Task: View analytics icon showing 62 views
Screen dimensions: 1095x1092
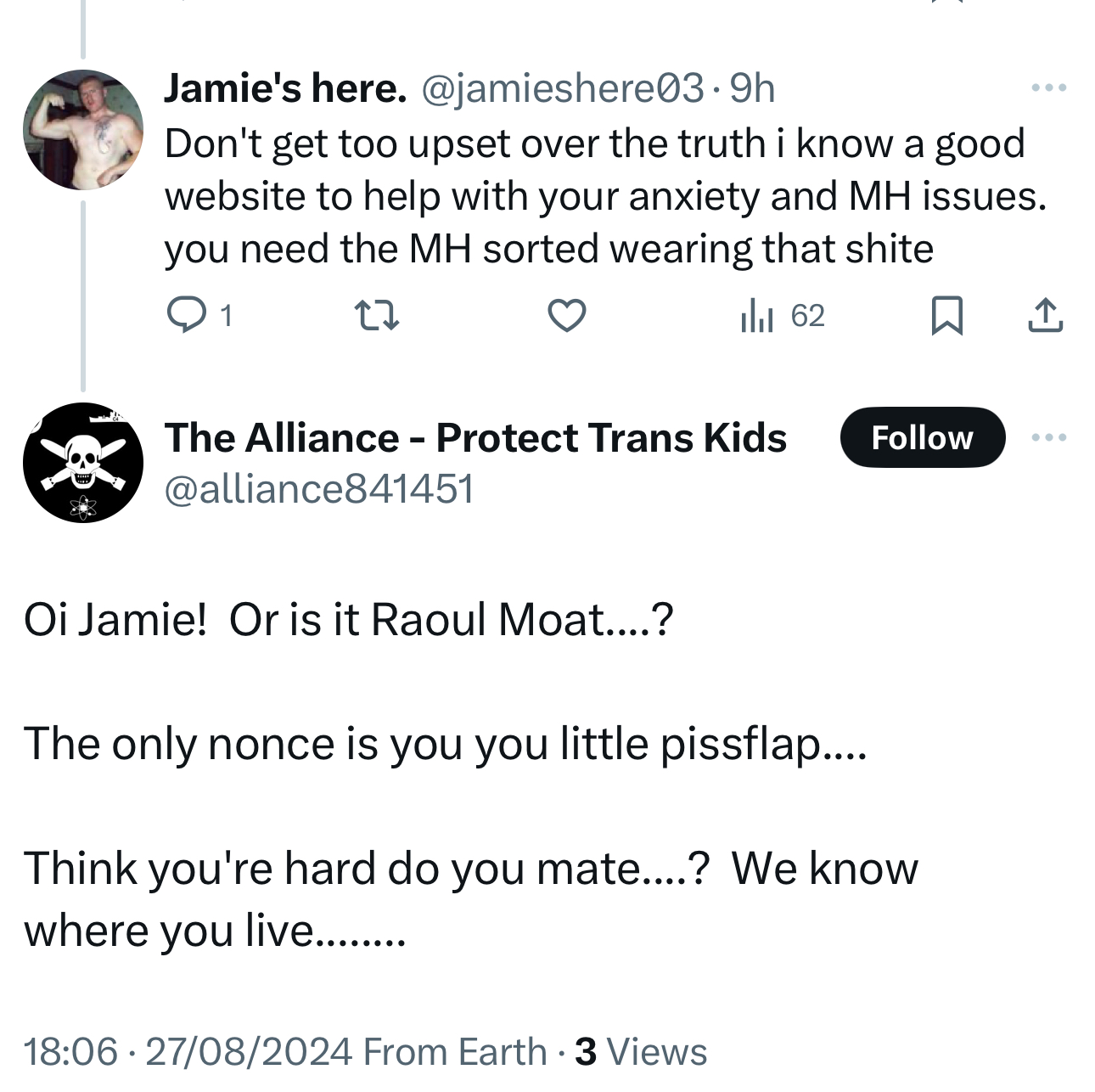Action: click(757, 316)
